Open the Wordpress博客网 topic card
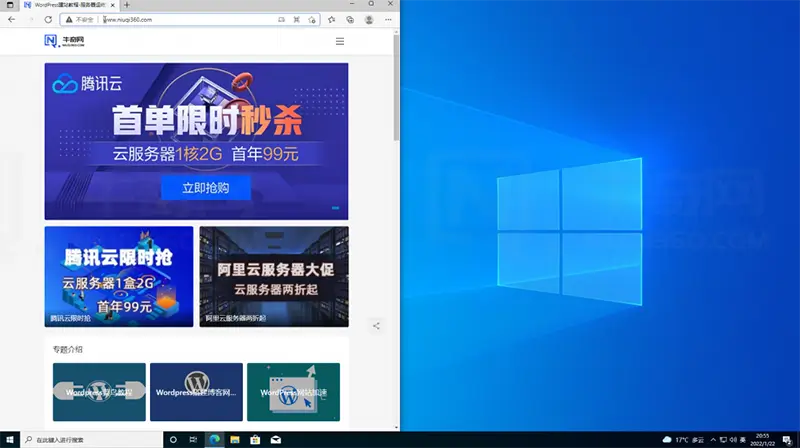The width and height of the screenshot is (800, 448). [x=196, y=392]
